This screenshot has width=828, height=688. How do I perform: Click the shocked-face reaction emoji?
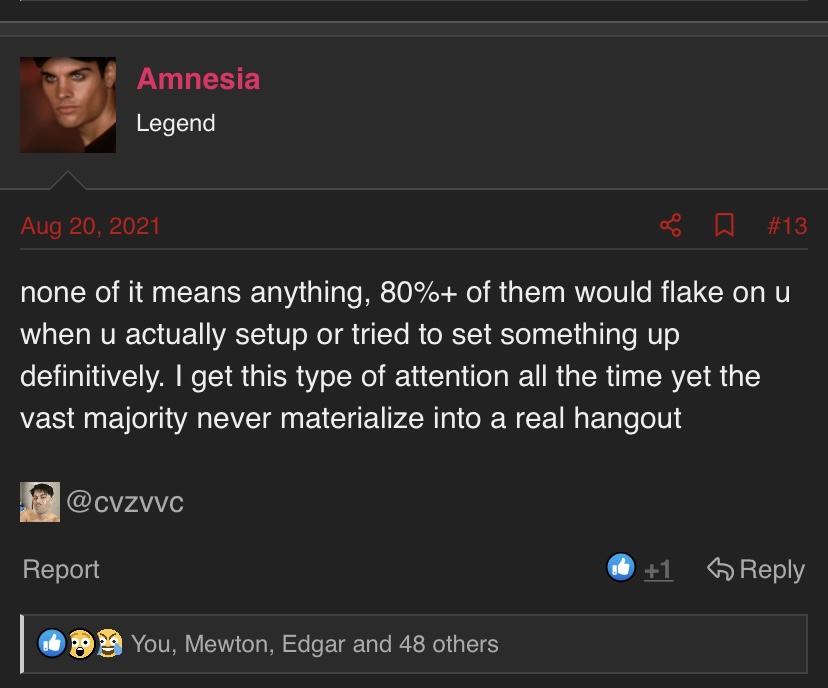click(x=80, y=643)
